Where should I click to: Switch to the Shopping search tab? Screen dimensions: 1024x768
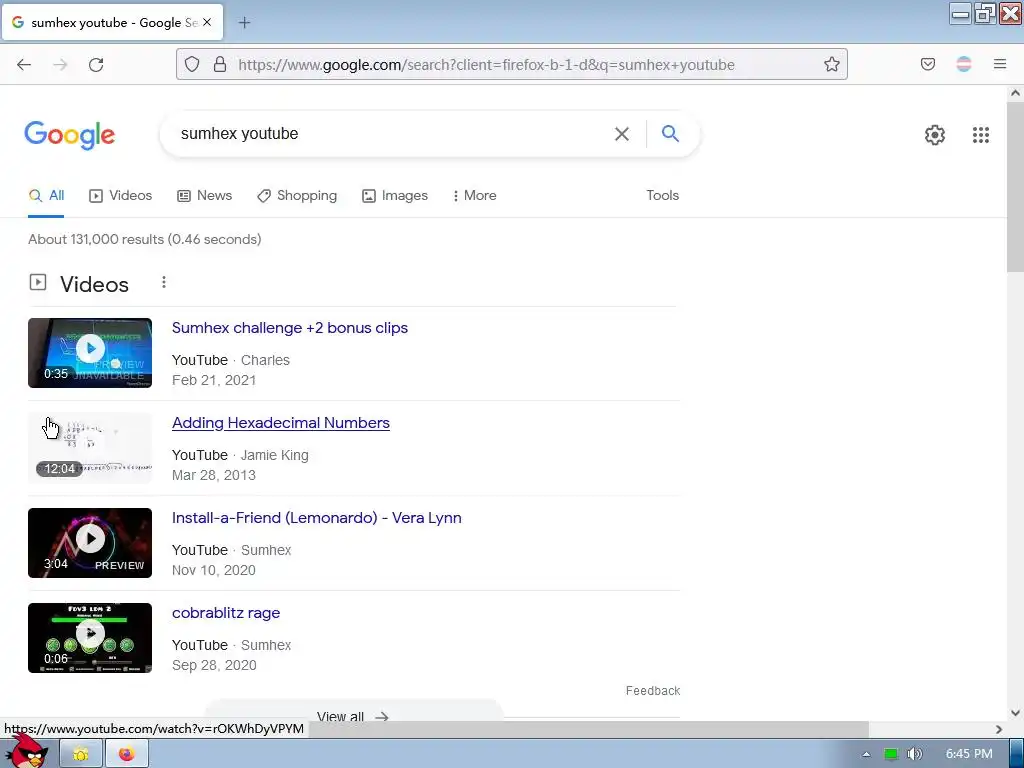(x=296, y=195)
